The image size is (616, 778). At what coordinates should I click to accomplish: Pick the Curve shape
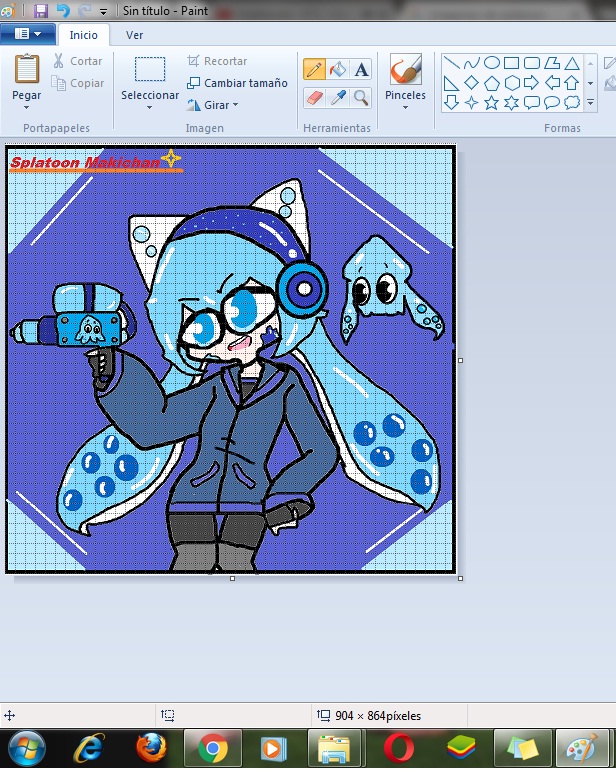(x=471, y=63)
